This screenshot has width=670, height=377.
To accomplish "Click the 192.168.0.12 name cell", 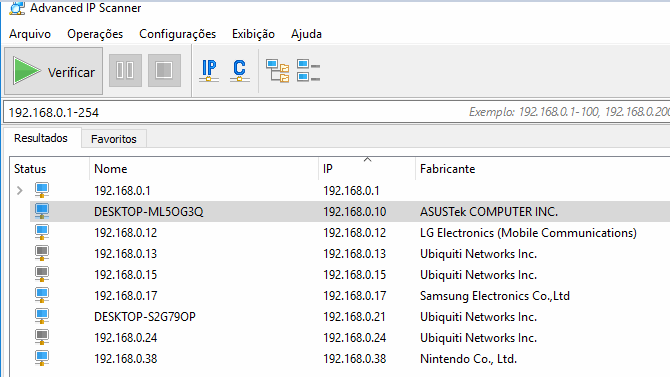I will [126, 233].
